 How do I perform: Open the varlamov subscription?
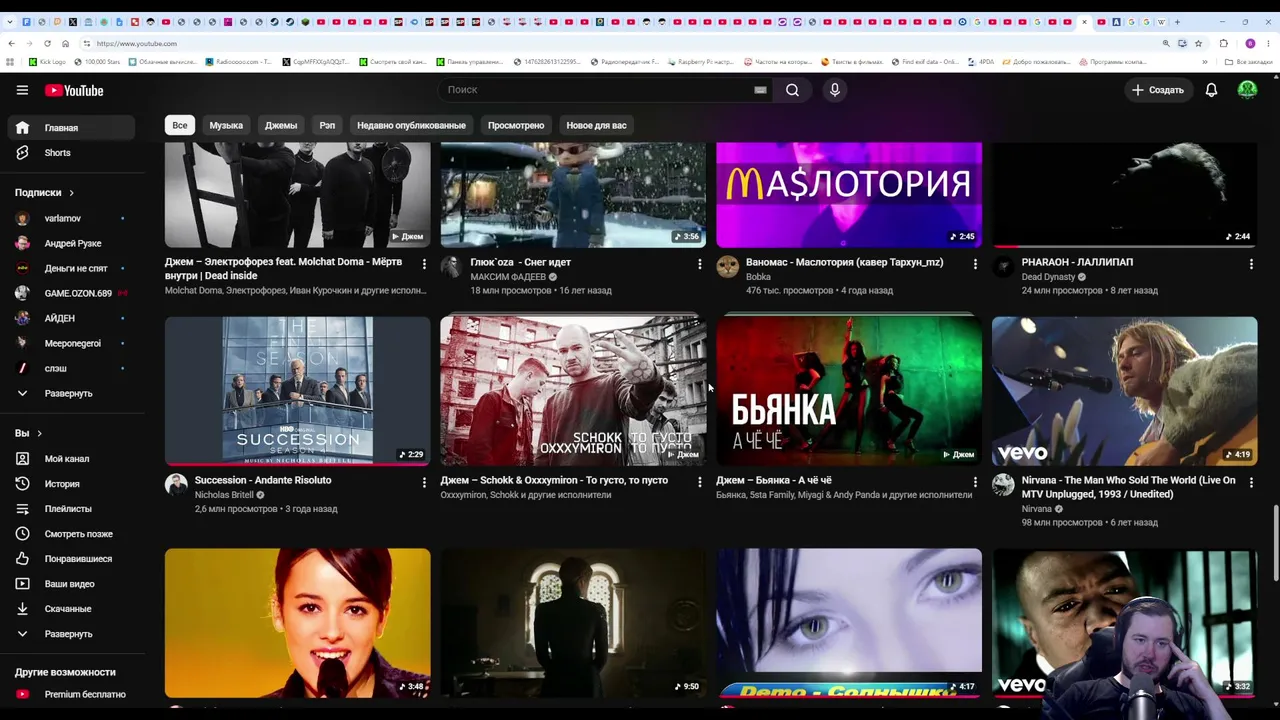[x=71, y=219]
